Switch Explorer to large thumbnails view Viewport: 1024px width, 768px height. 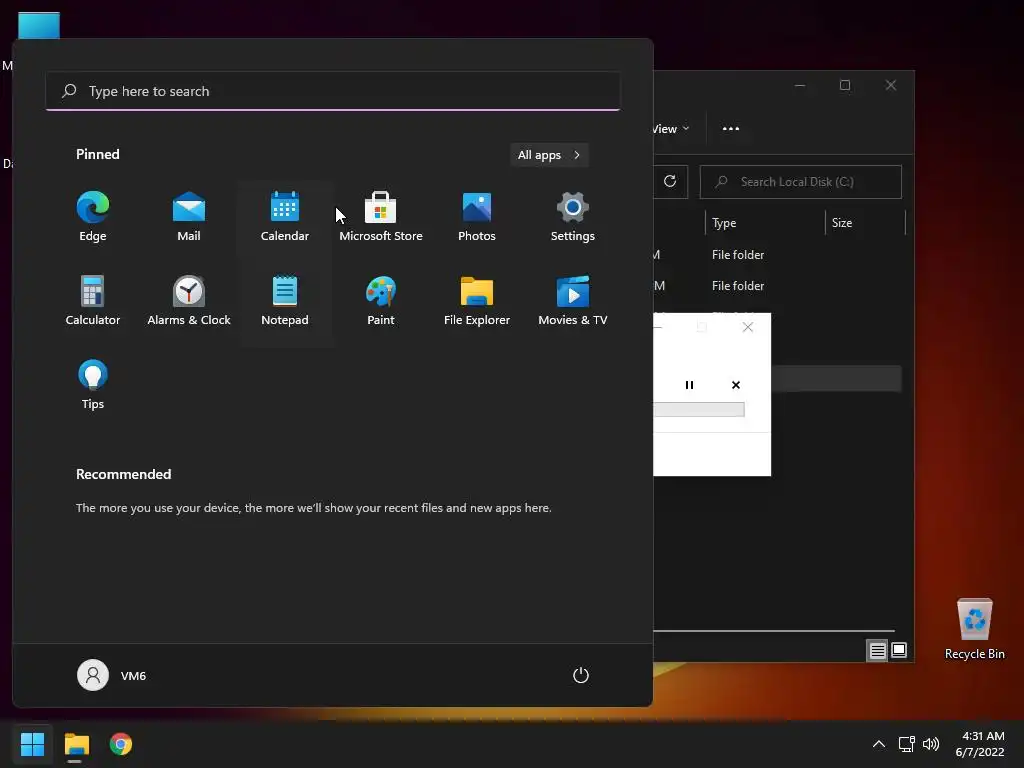point(899,650)
